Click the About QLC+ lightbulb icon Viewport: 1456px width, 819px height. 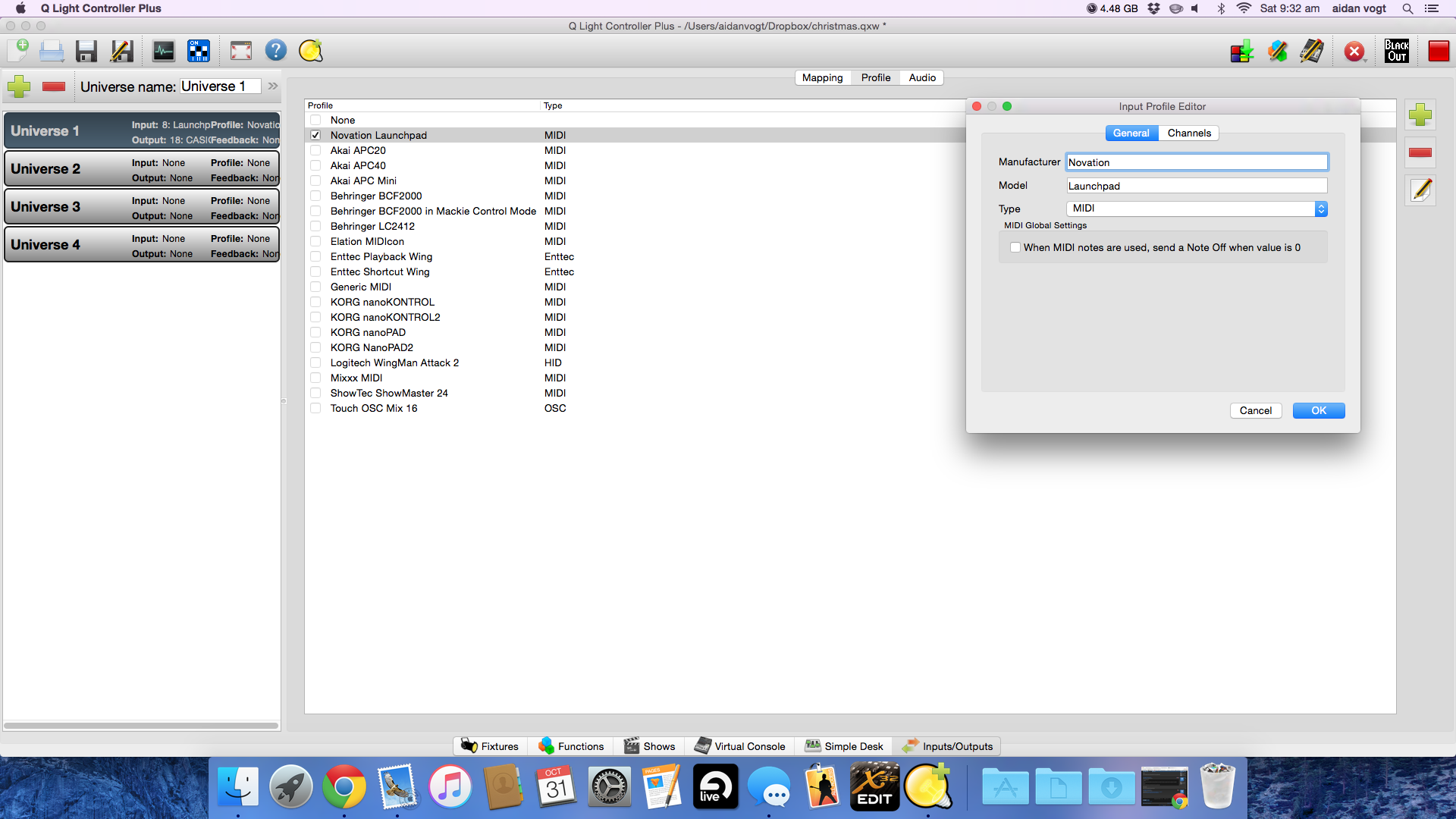tap(311, 51)
